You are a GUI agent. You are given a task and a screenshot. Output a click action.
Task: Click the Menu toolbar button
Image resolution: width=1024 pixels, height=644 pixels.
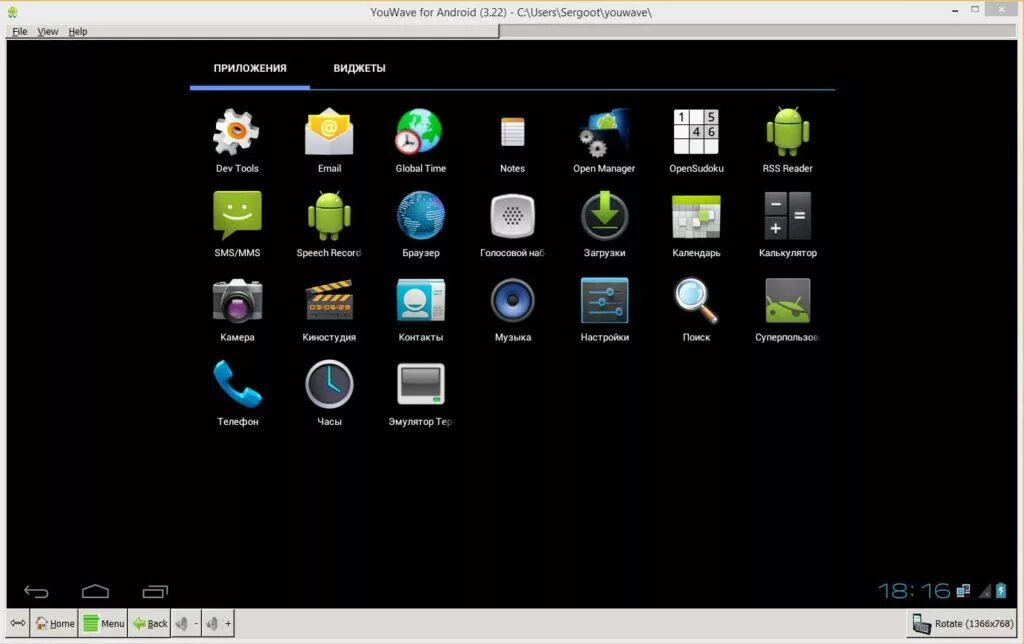click(x=103, y=624)
